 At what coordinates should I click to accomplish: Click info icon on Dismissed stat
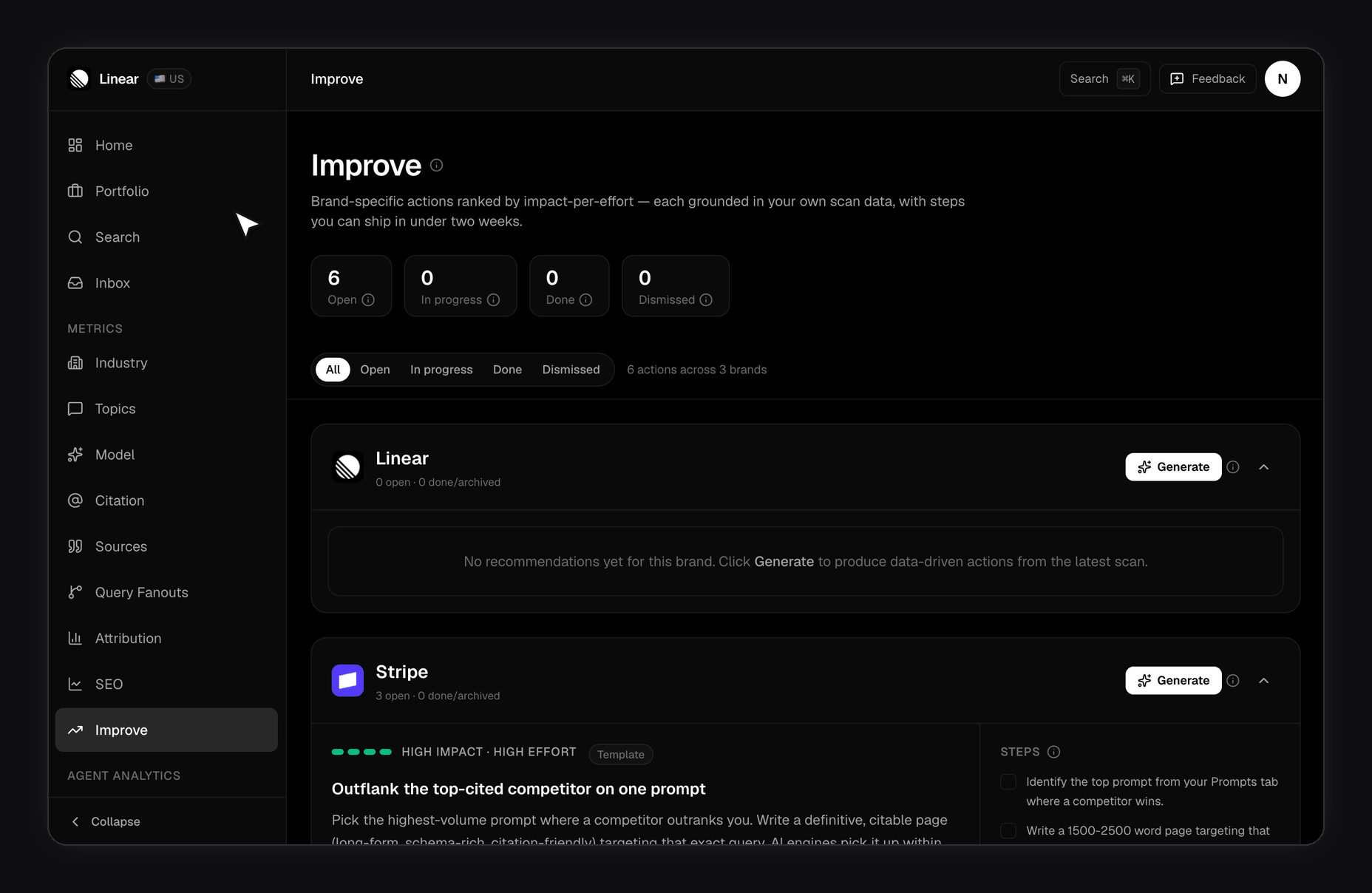tap(706, 299)
